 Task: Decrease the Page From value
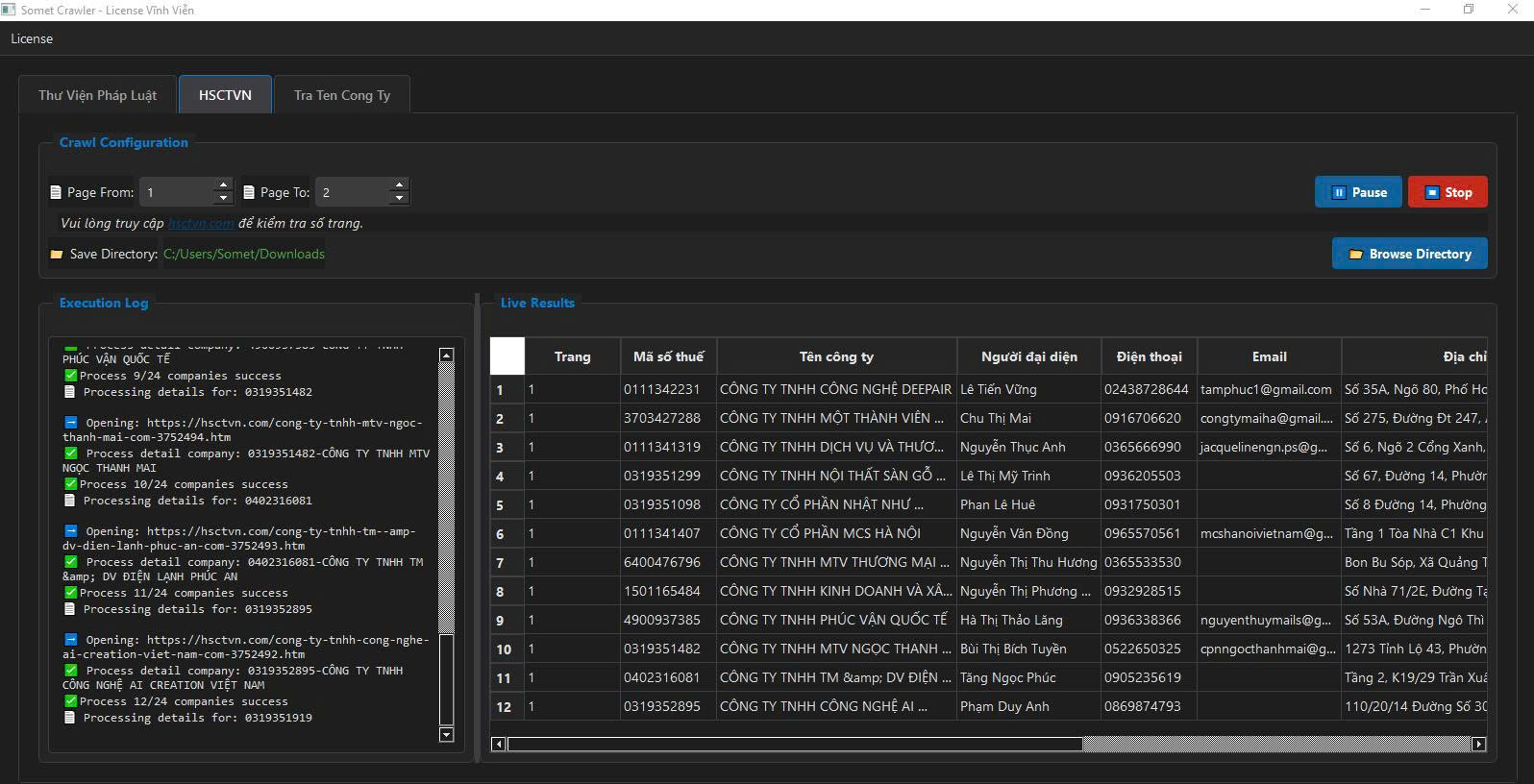[x=223, y=199]
